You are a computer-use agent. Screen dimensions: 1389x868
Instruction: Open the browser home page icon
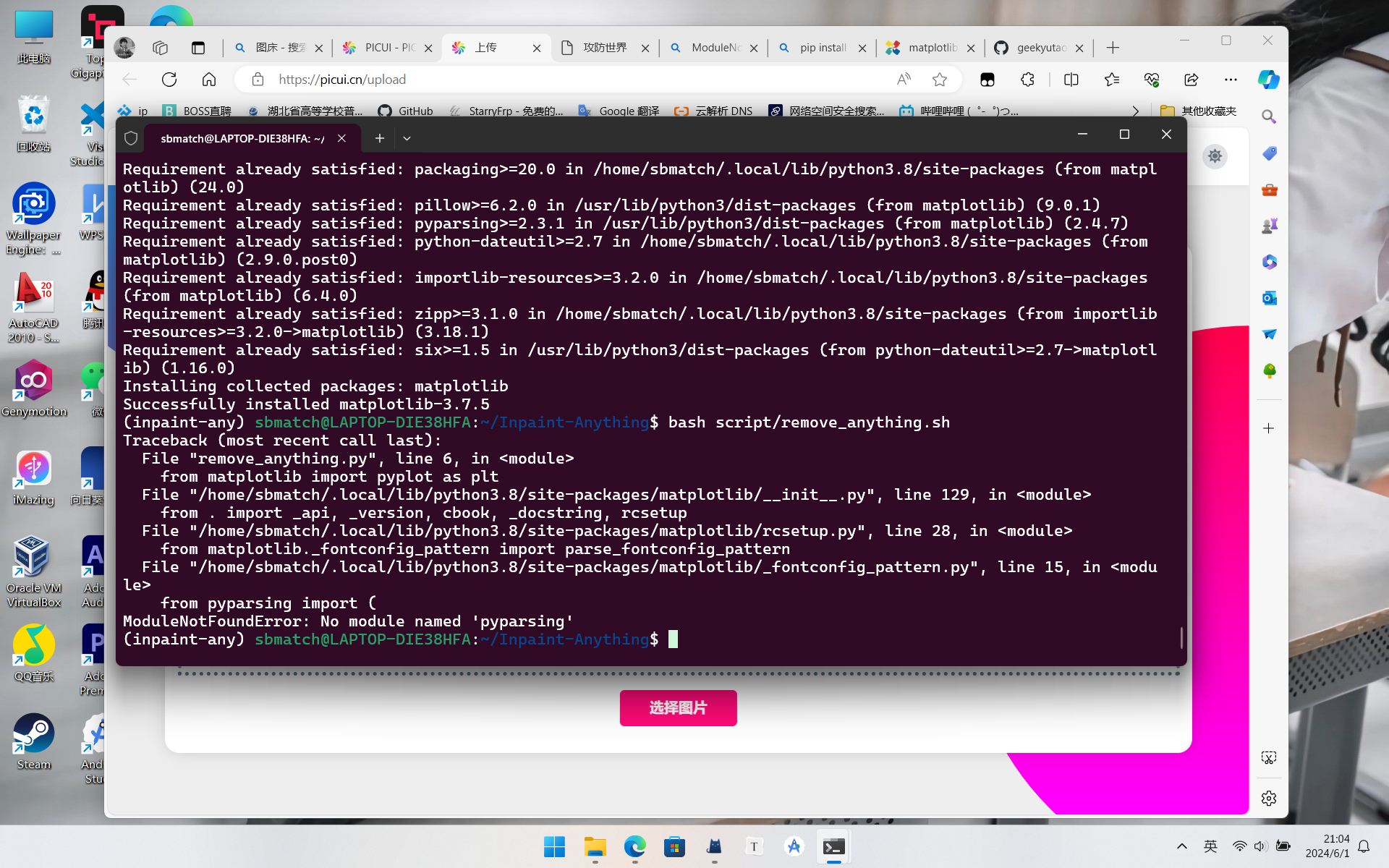point(209,80)
